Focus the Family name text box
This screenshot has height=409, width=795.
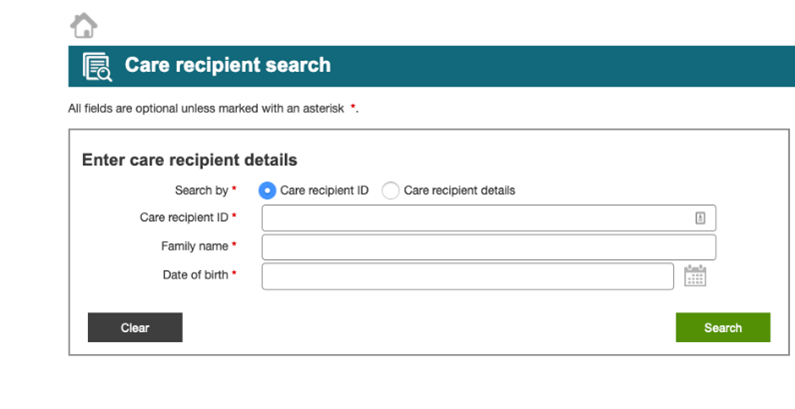[x=489, y=247]
